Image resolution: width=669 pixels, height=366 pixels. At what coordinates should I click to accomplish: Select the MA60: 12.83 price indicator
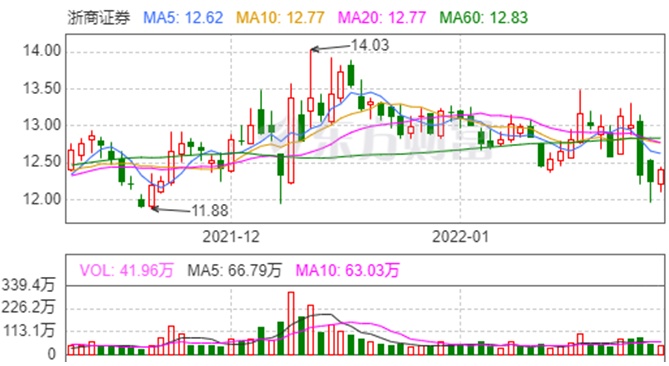pyautogui.click(x=483, y=18)
